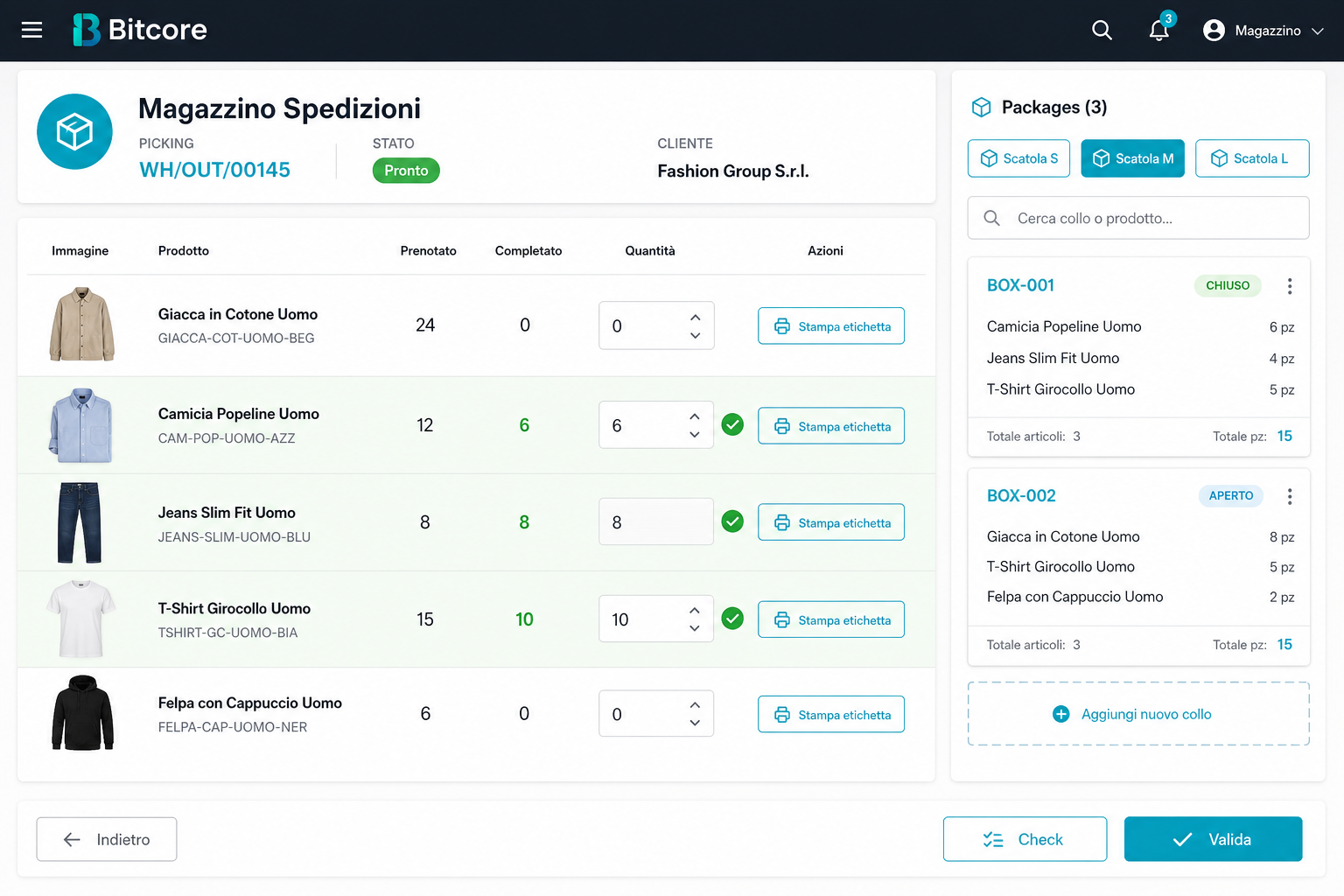
Task: Select the Scatola L box size
Action: pyautogui.click(x=1252, y=158)
